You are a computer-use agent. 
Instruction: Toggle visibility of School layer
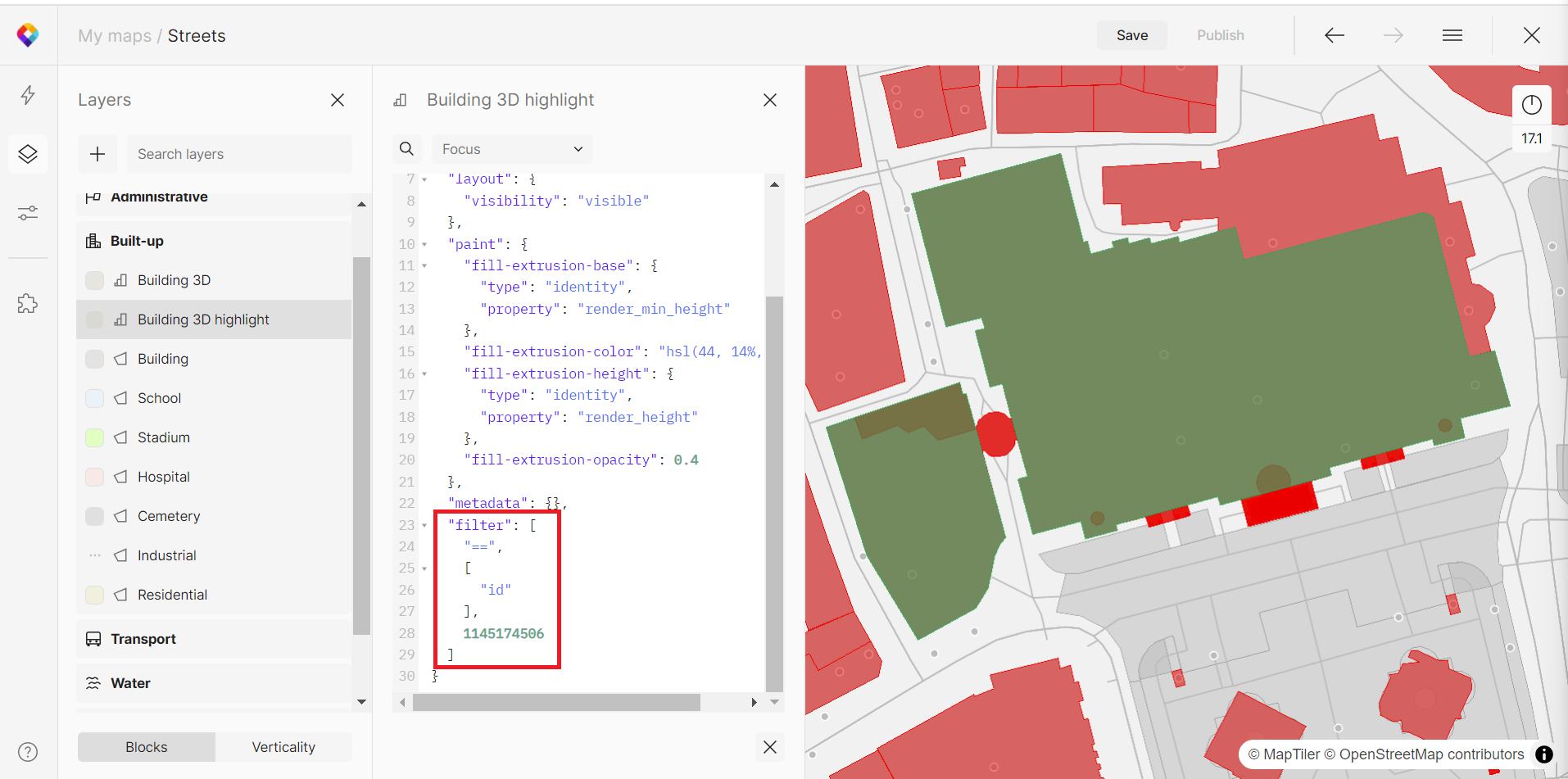(95, 398)
